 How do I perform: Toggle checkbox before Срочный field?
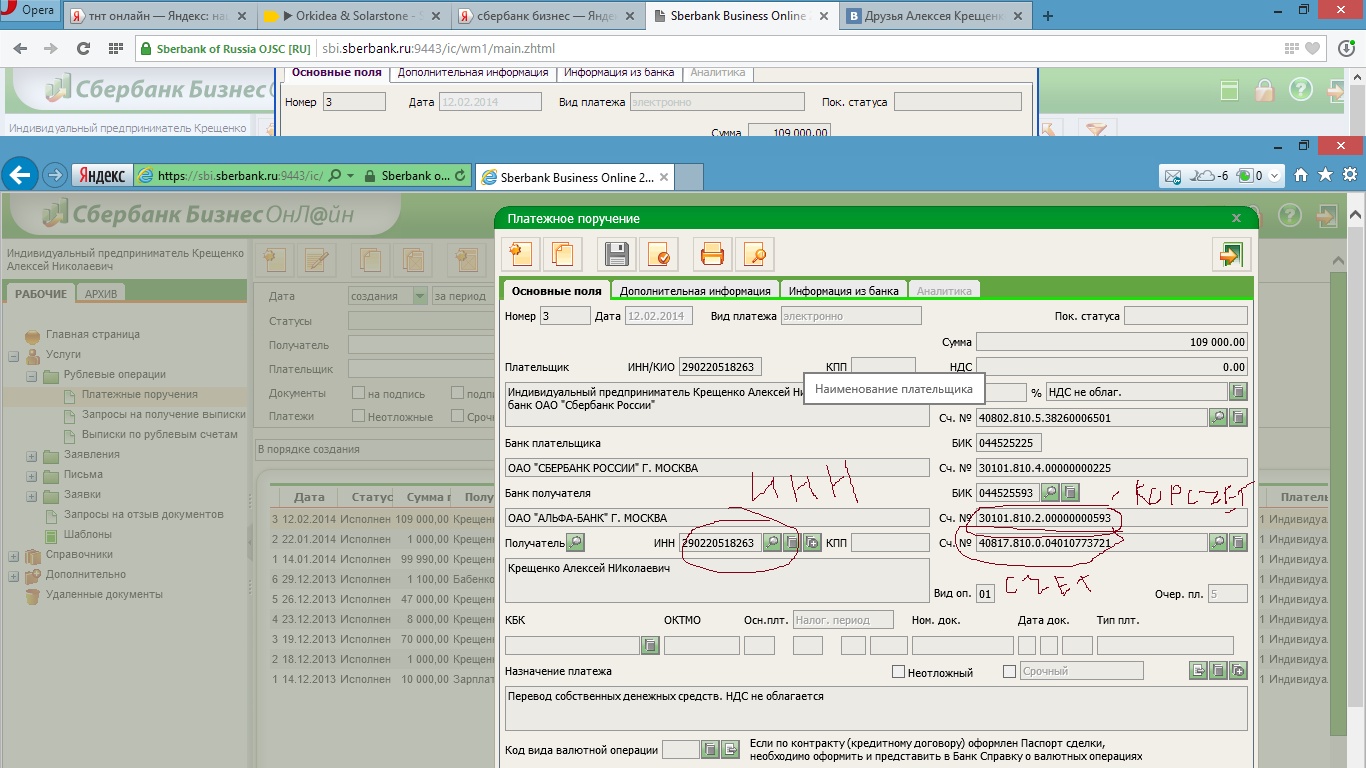(x=1009, y=671)
